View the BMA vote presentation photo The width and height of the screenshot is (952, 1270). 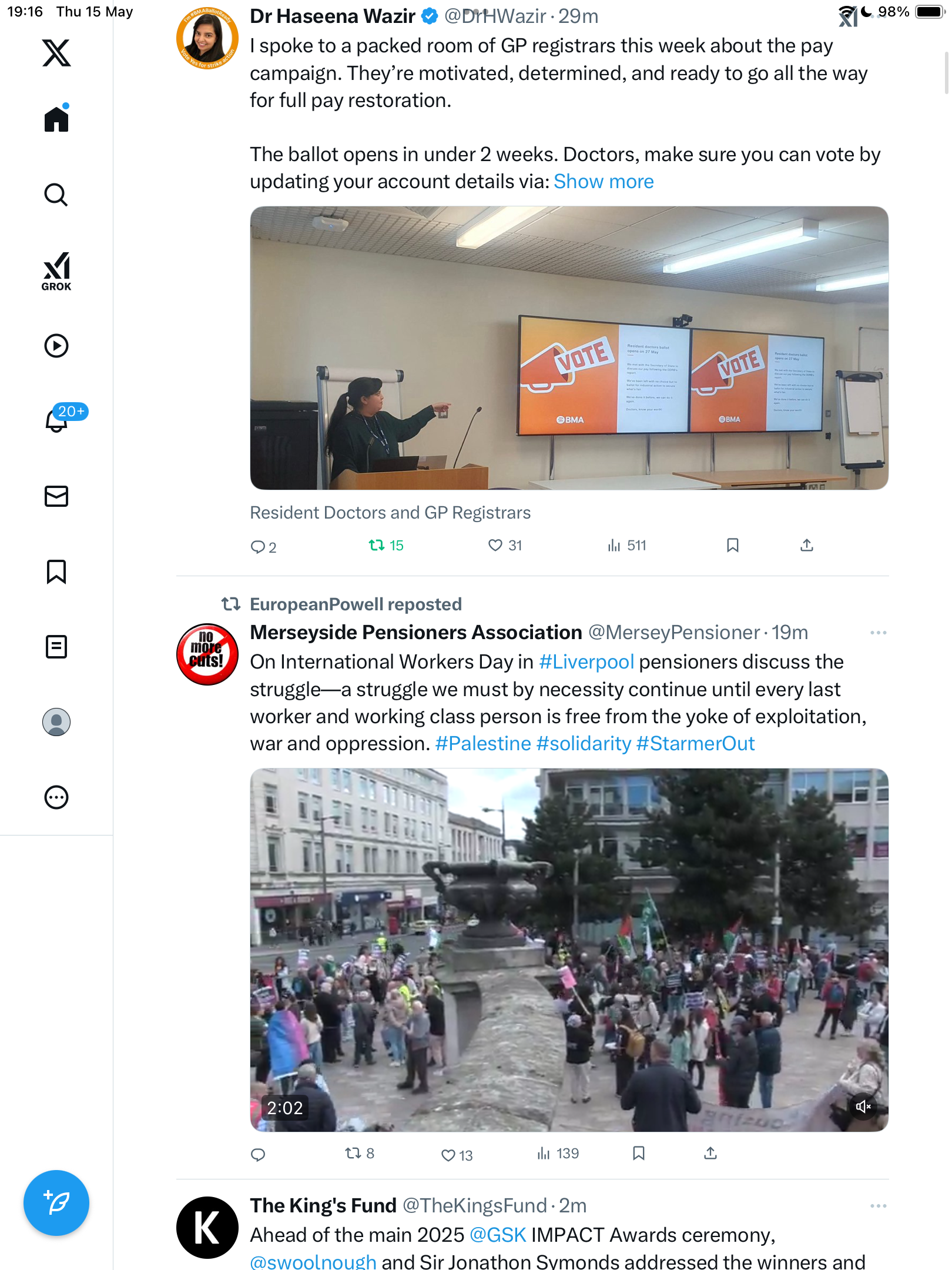(x=569, y=348)
